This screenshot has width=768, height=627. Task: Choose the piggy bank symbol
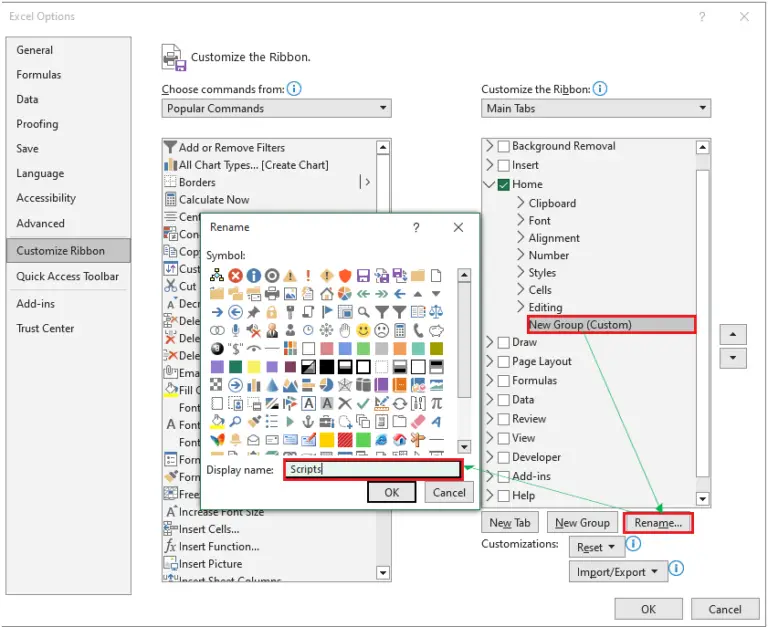coord(436,330)
